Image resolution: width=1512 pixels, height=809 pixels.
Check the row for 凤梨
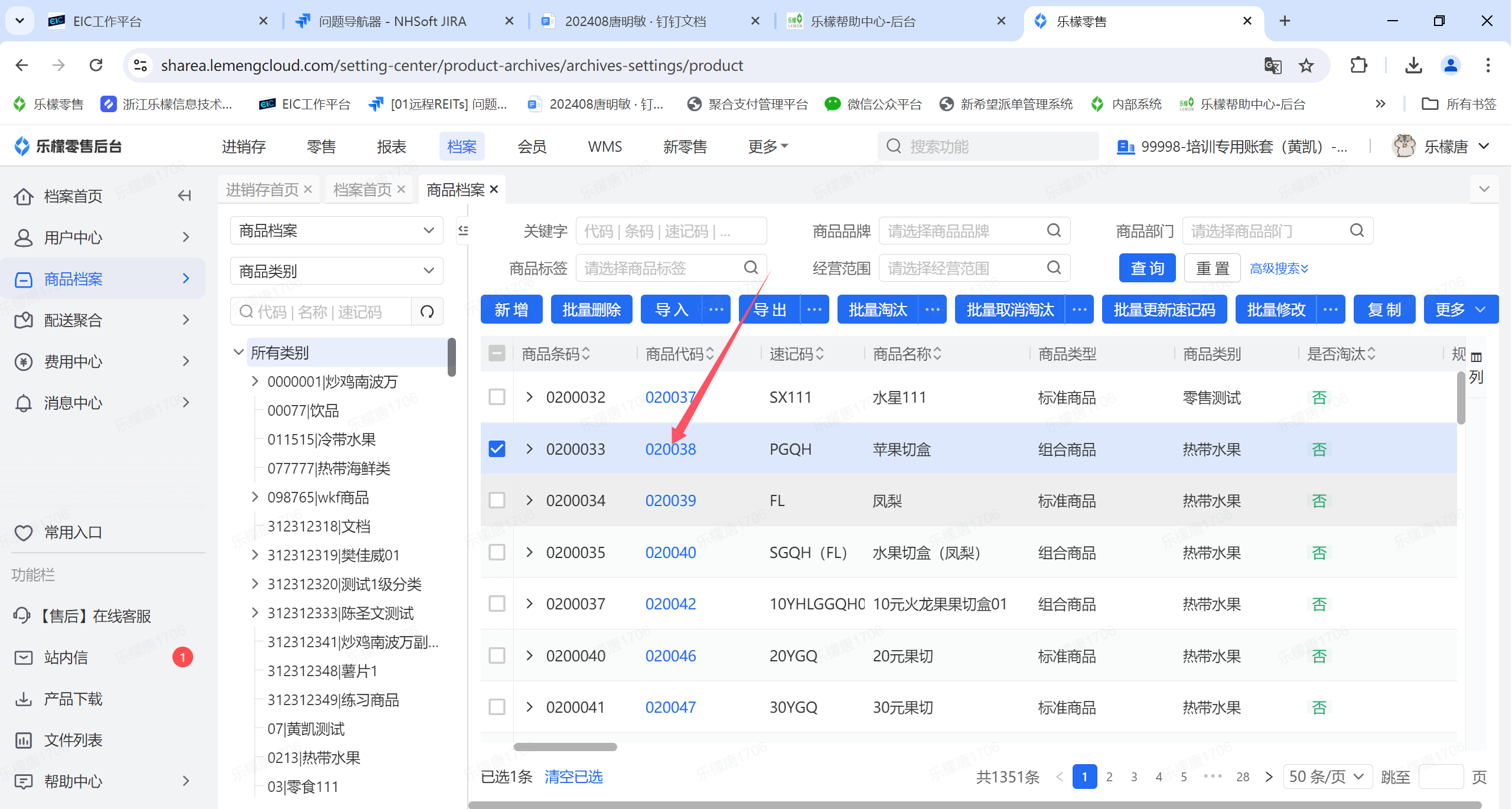pyautogui.click(x=497, y=500)
